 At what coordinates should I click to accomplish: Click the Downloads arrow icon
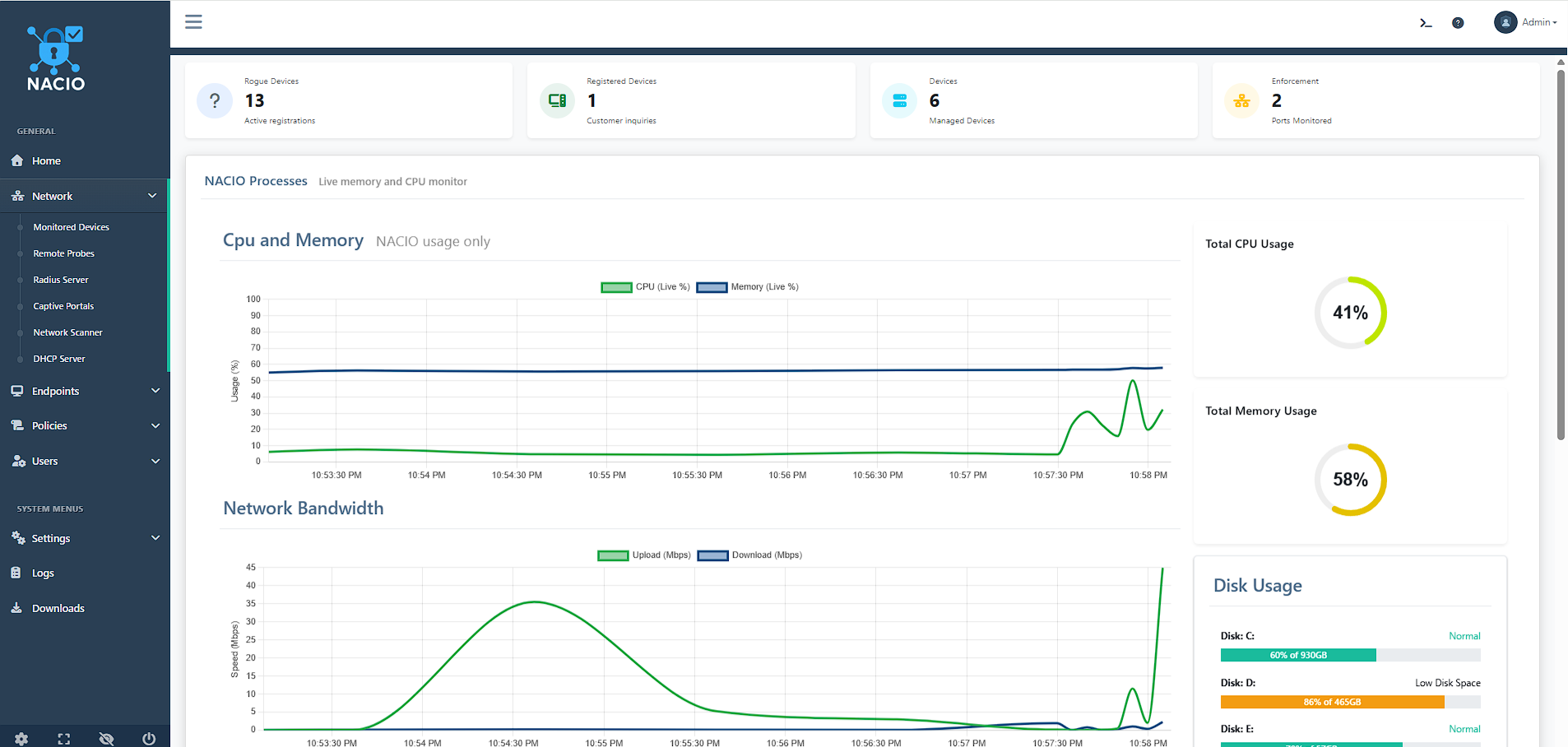tap(16, 608)
